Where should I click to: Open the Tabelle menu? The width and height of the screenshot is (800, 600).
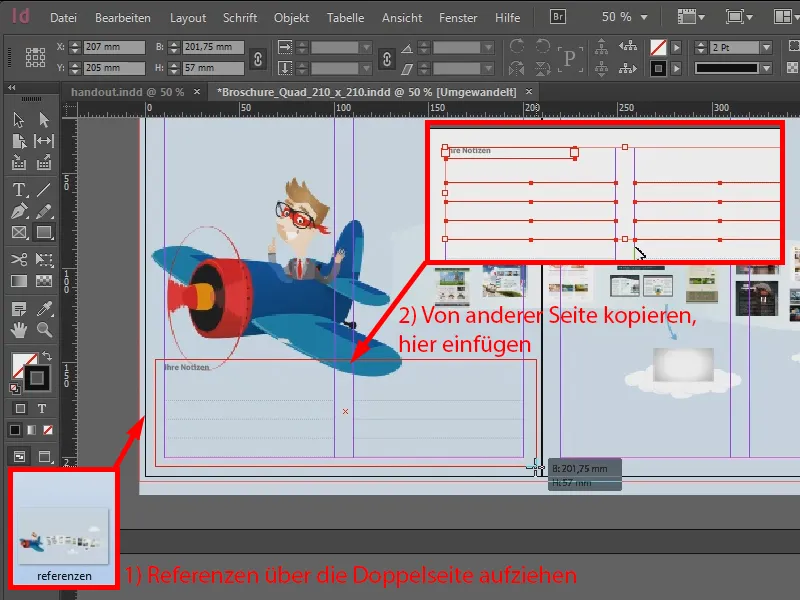coord(345,18)
